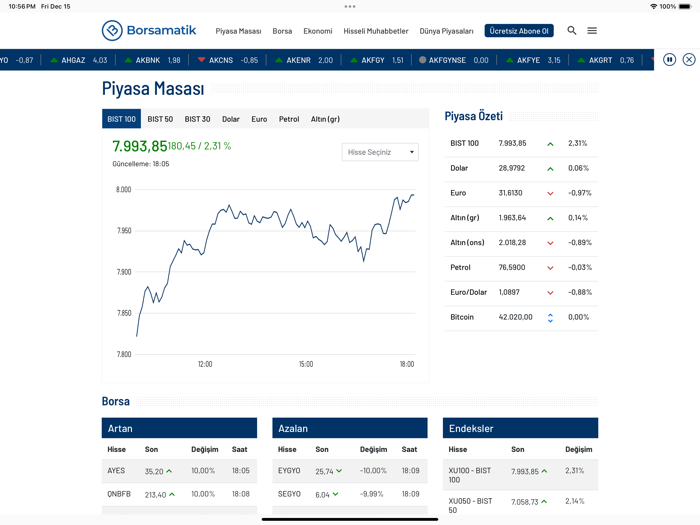The width and height of the screenshot is (700, 525).
Task: Click arrow next to SEGYO price
Action: tap(335, 494)
